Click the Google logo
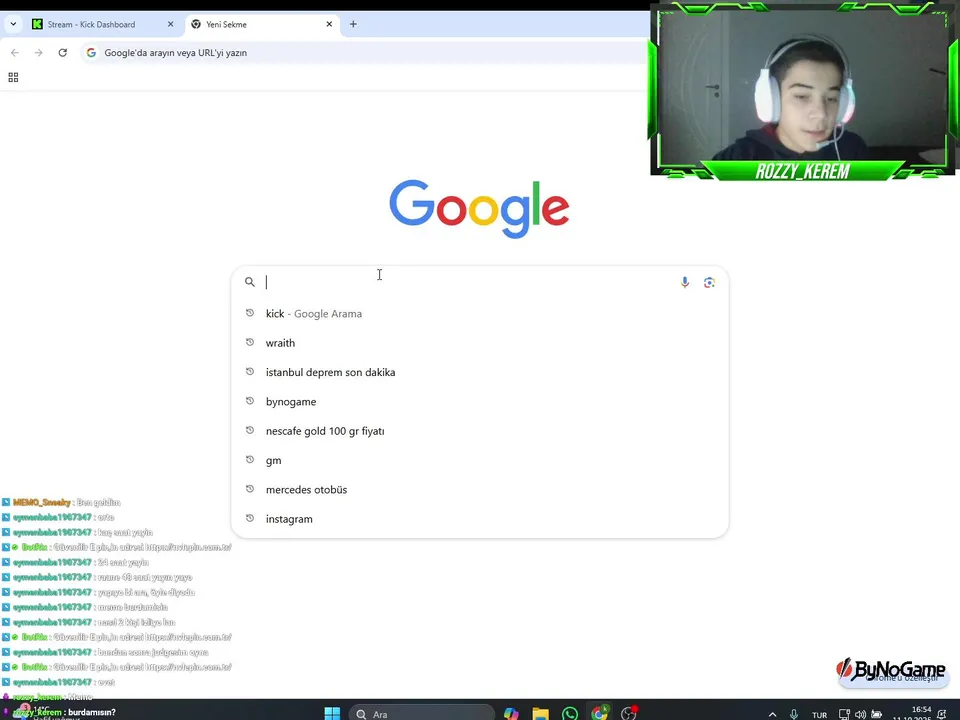This screenshot has height=720, width=960. 479,208
